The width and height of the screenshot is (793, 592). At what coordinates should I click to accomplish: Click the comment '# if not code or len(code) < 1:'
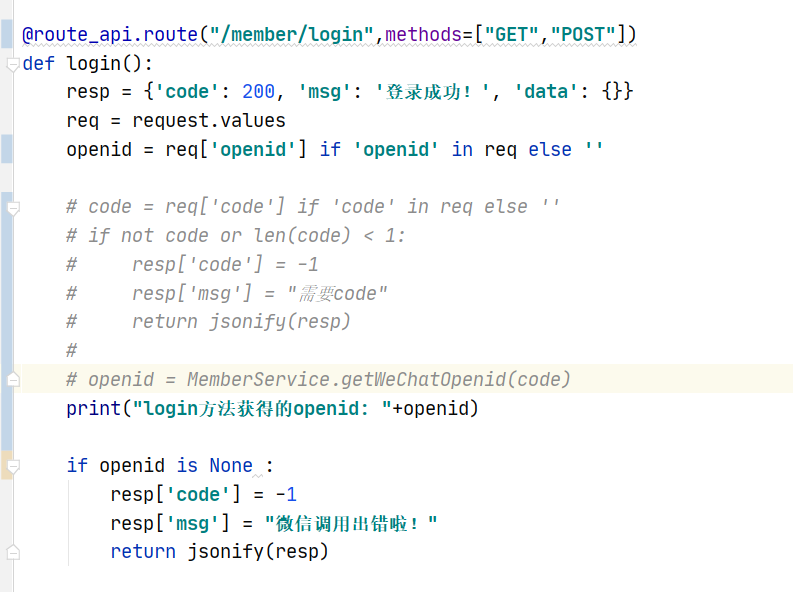pyautogui.click(x=236, y=236)
